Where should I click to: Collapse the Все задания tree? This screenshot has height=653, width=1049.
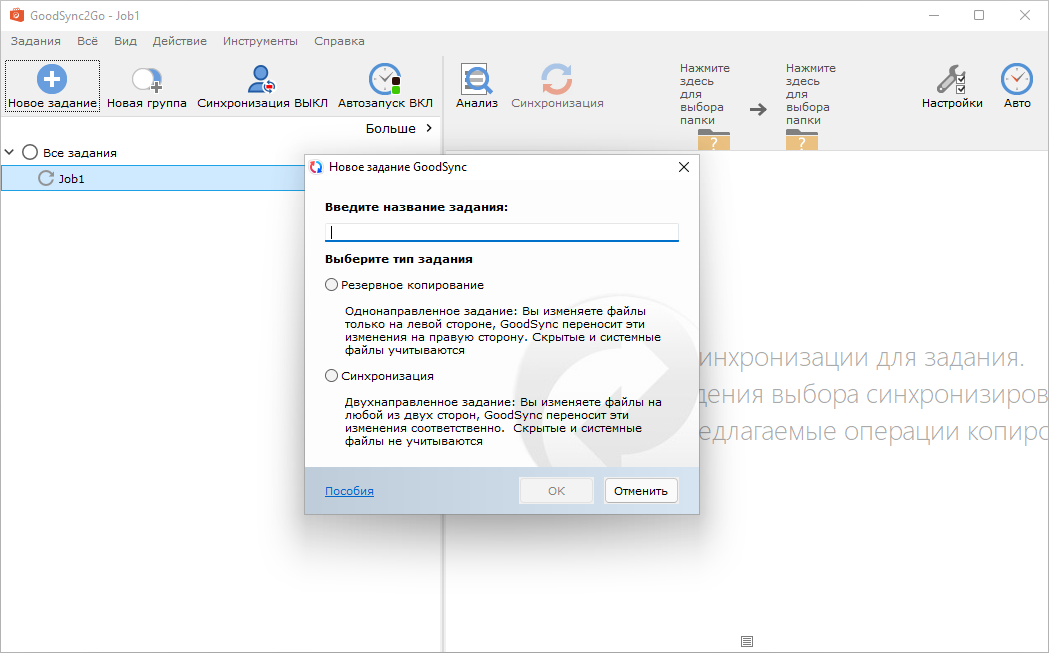(10, 153)
